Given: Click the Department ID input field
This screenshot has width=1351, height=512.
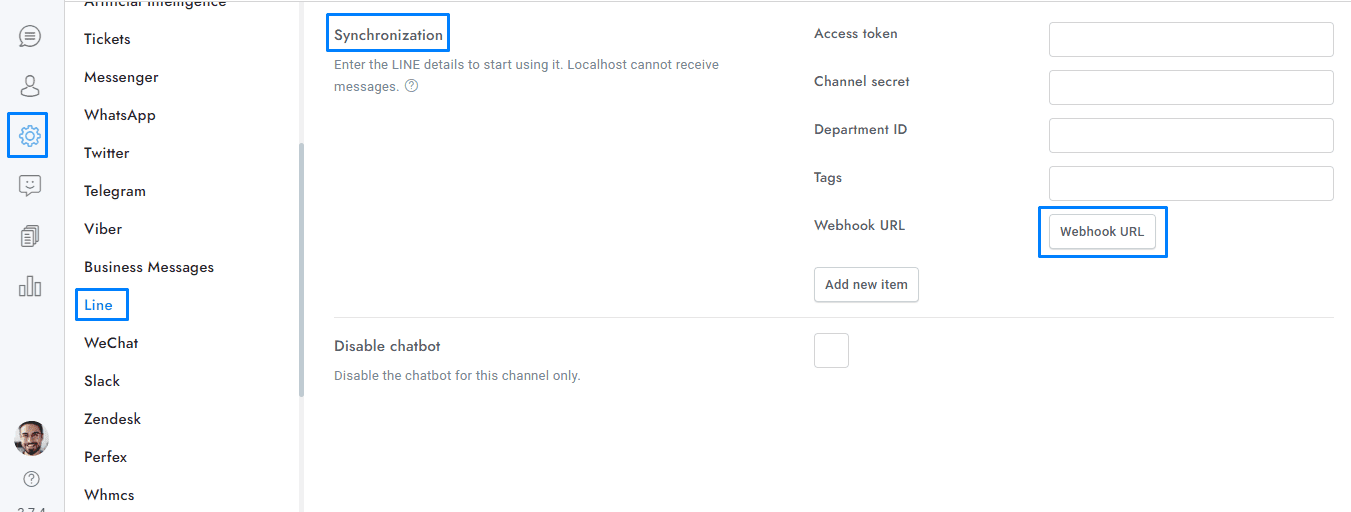Looking at the screenshot, I should point(1191,136).
